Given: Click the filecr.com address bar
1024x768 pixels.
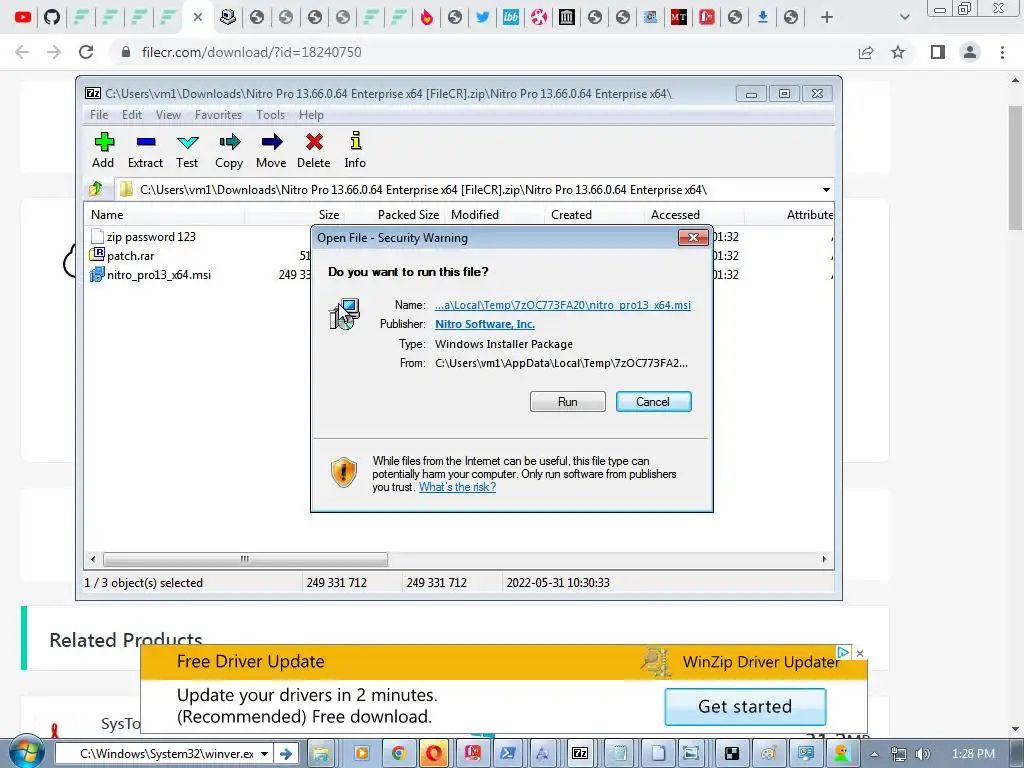Looking at the screenshot, I should click(483, 52).
